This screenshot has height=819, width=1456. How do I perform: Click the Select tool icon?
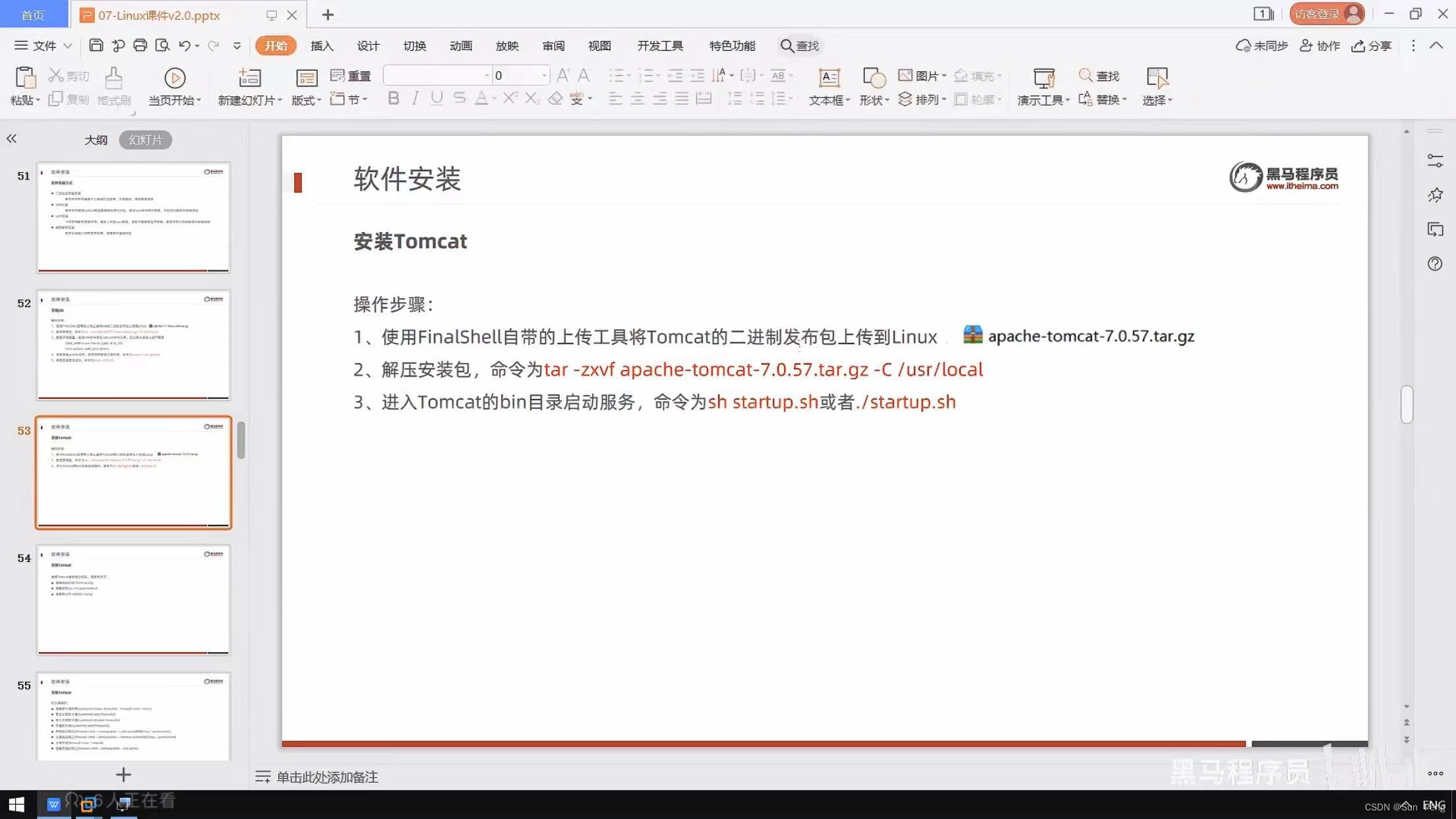(1157, 78)
